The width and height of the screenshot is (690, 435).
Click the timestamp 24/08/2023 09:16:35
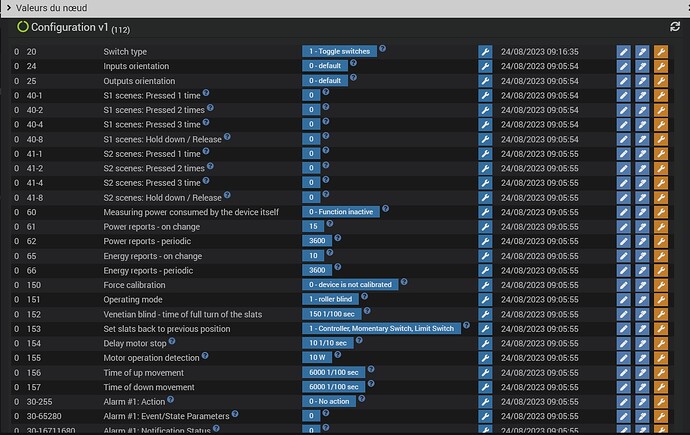(540, 51)
